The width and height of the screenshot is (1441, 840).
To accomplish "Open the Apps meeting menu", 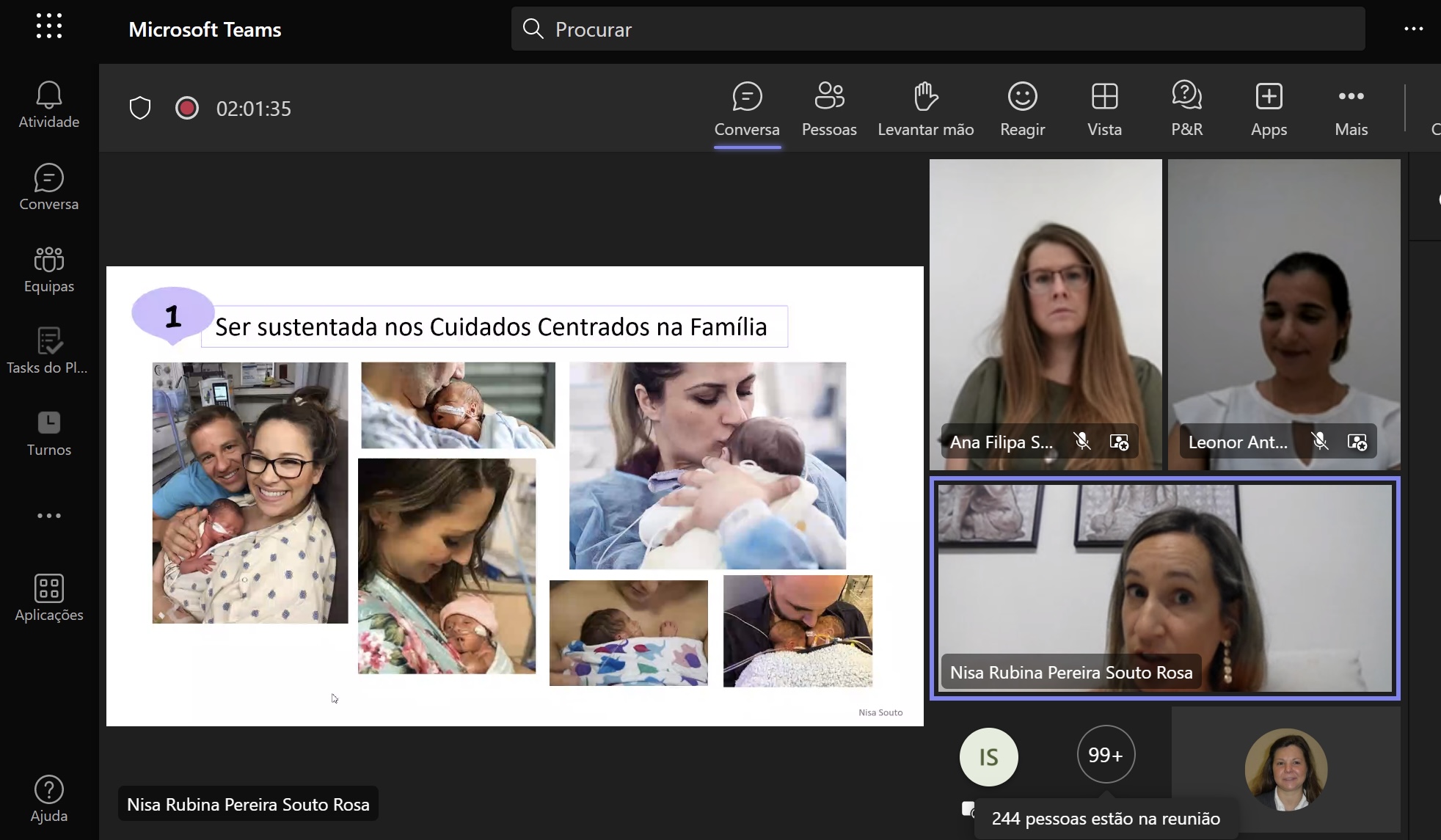I will [1269, 109].
